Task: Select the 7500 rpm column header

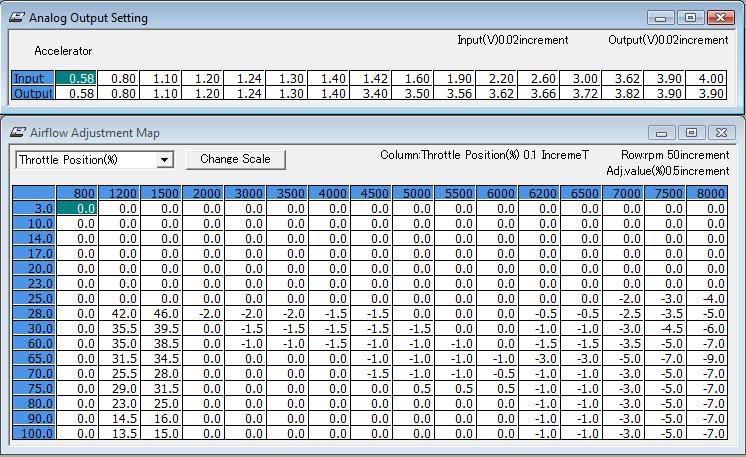Action: (x=665, y=193)
